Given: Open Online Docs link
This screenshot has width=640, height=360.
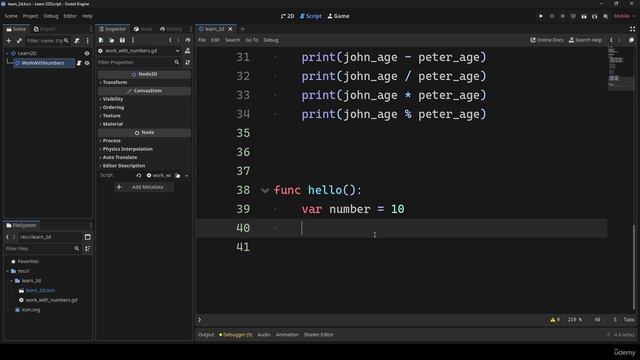Looking at the screenshot, I should [x=547, y=40].
